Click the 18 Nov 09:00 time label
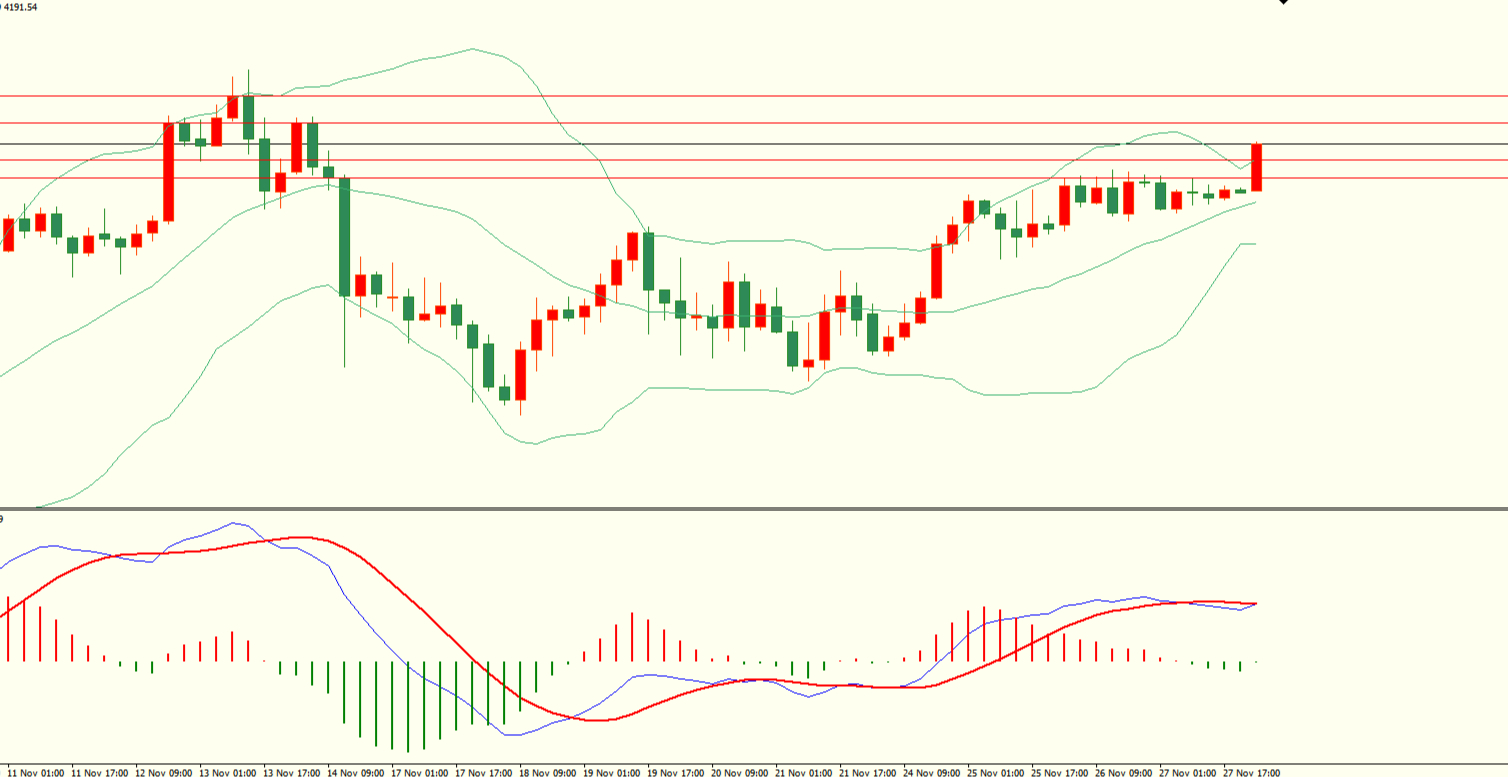This screenshot has height=777, width=1508. click(x=548, y=772)
